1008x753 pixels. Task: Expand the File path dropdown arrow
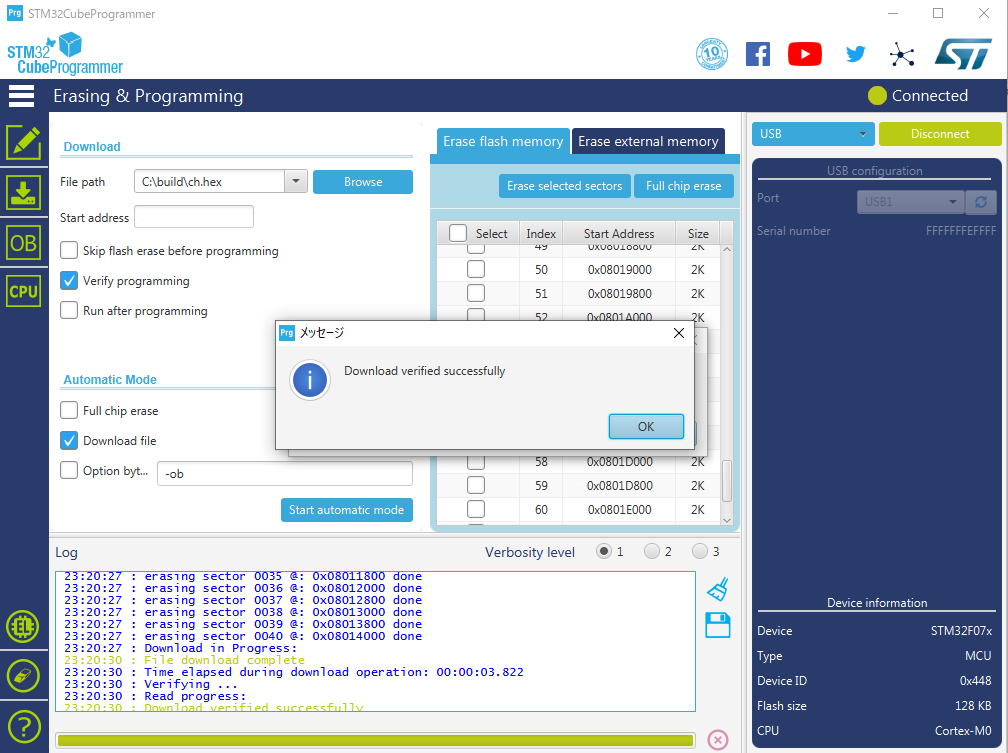click(x=296, y=181)
